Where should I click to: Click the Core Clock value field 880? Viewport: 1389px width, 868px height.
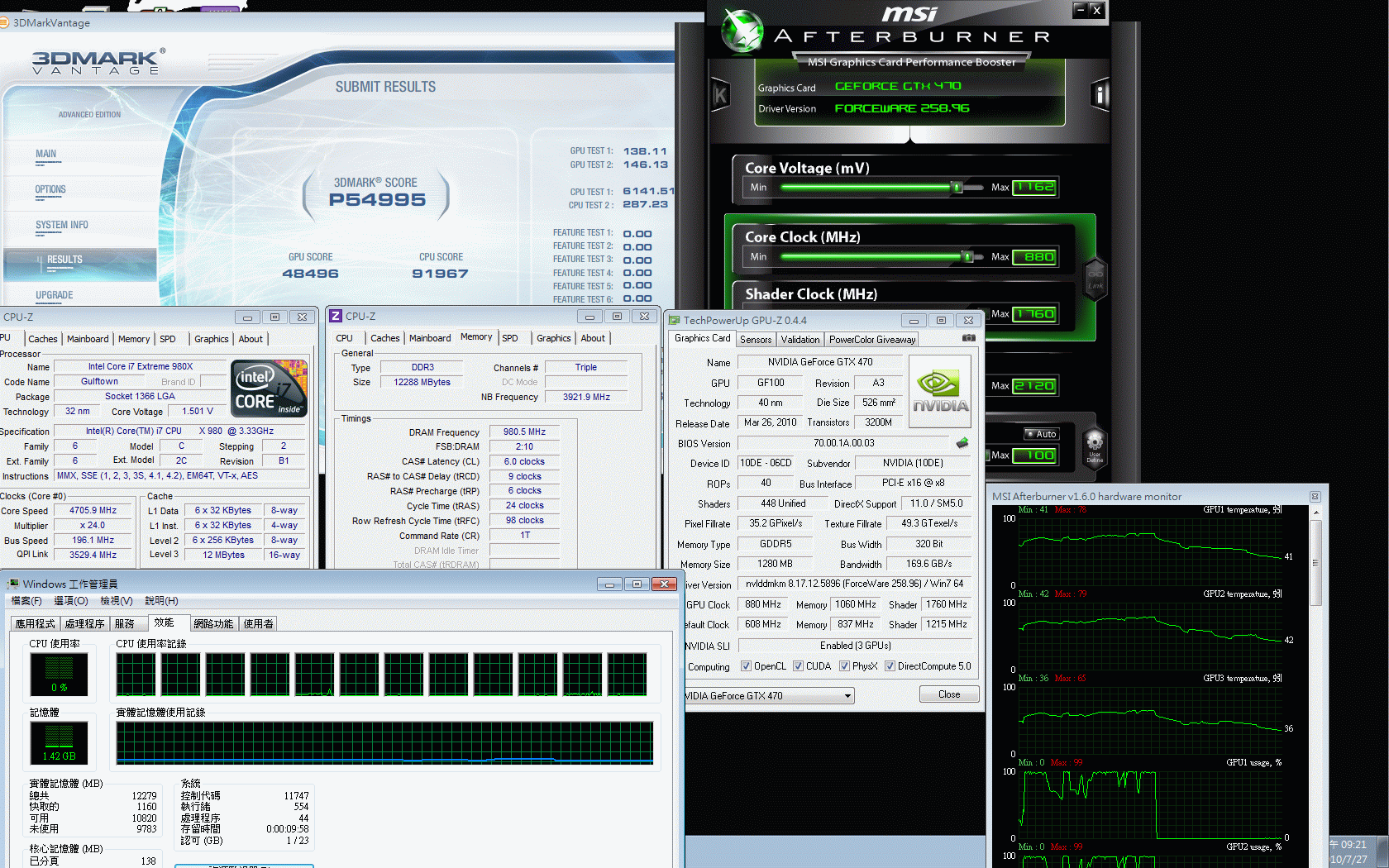pyautogui.click(x=1034, y=257)
